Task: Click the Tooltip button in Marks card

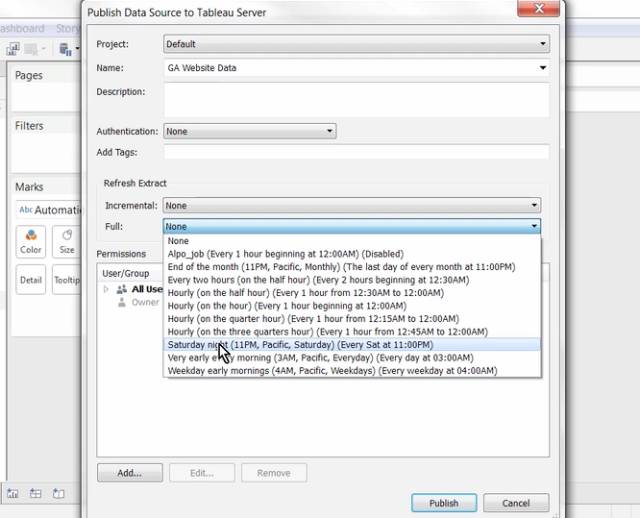Action: pos(67,280)
